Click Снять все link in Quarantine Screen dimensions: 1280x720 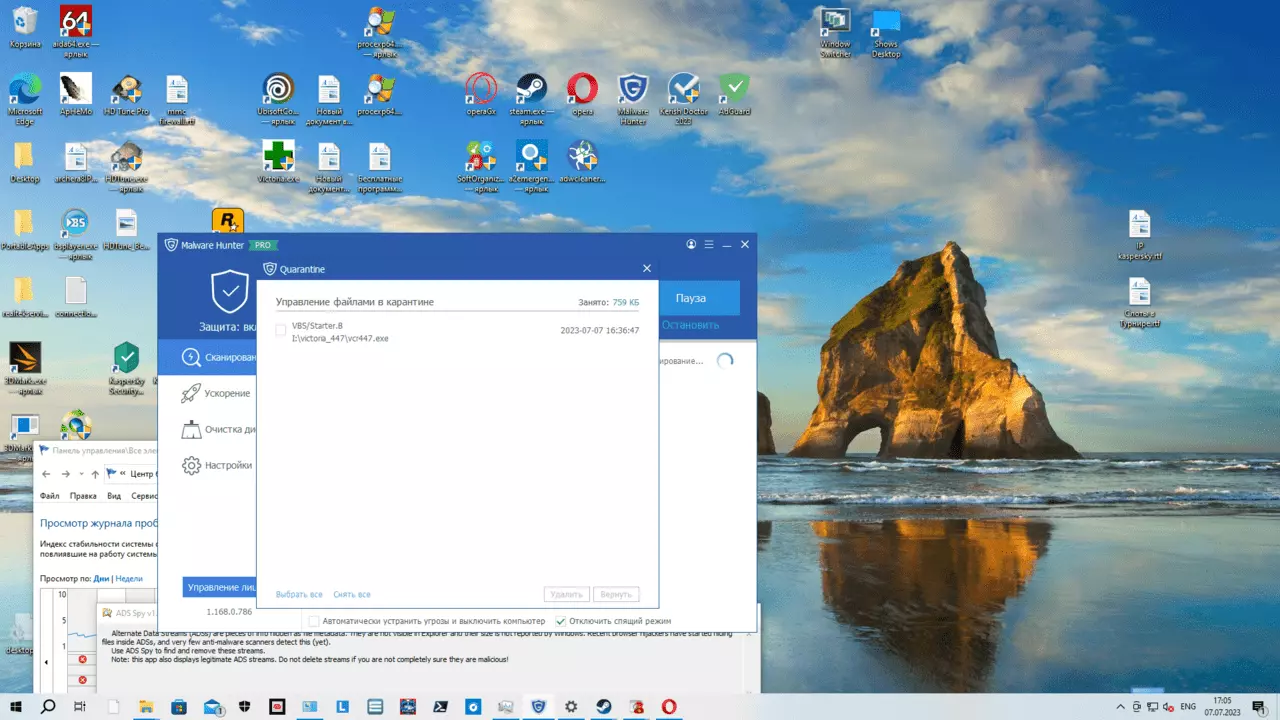click(x=352, y=594)
